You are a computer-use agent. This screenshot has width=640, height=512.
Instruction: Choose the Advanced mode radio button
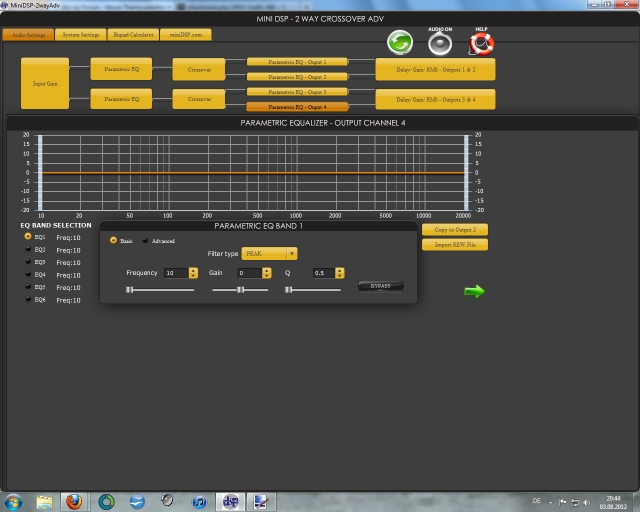click(145, 240)
